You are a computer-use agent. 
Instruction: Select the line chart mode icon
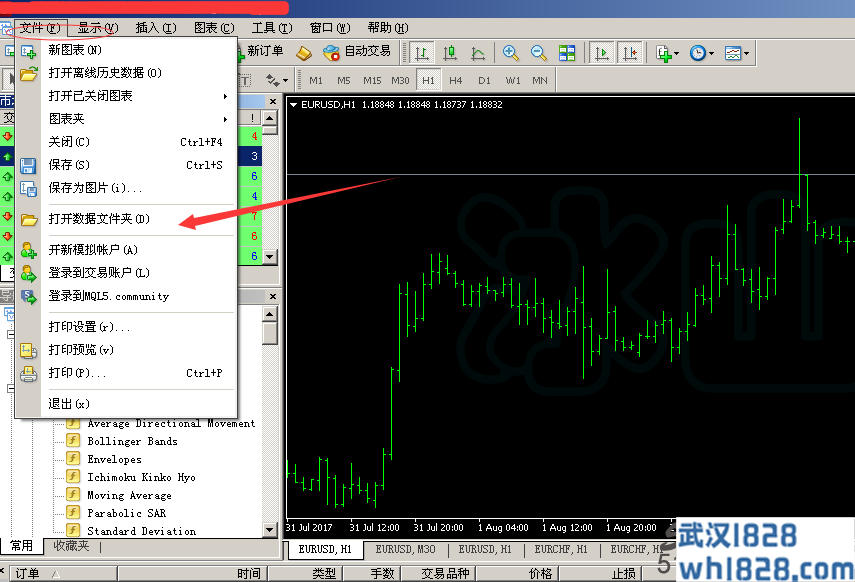[x=478, y=52]
